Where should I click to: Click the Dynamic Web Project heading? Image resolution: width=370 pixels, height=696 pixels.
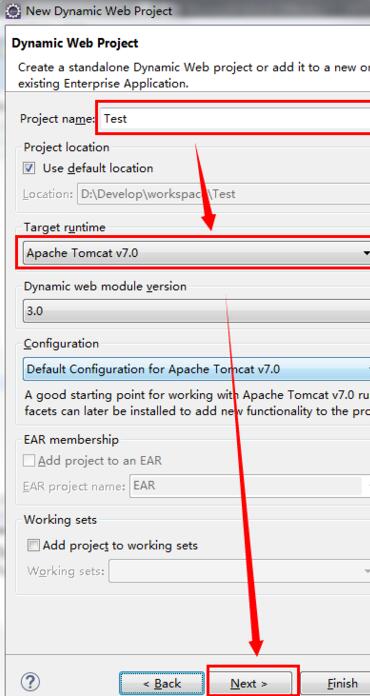point(75,43)
